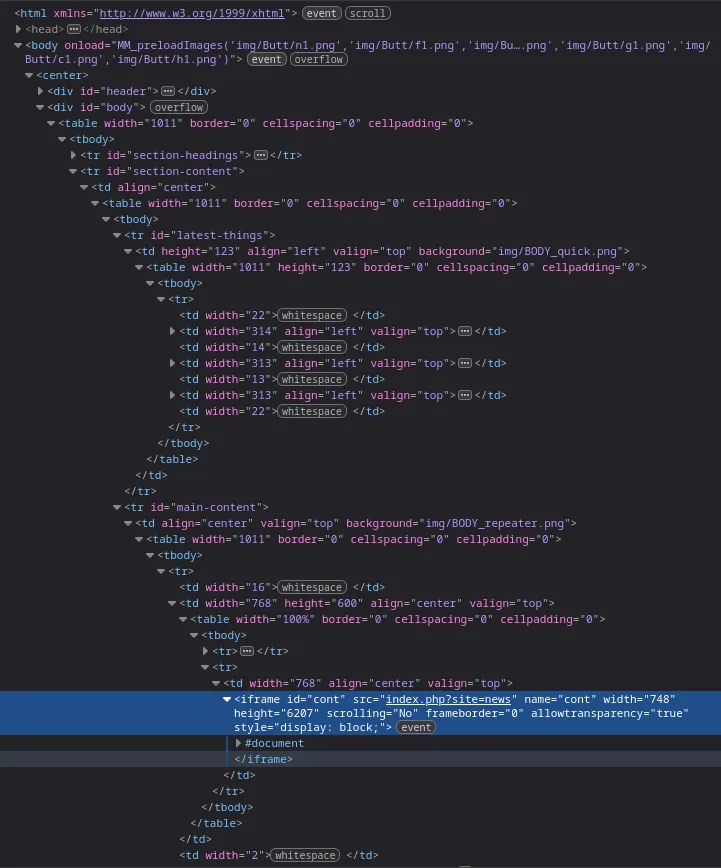Click the ellipsis badge in the head element

[74, 29]
